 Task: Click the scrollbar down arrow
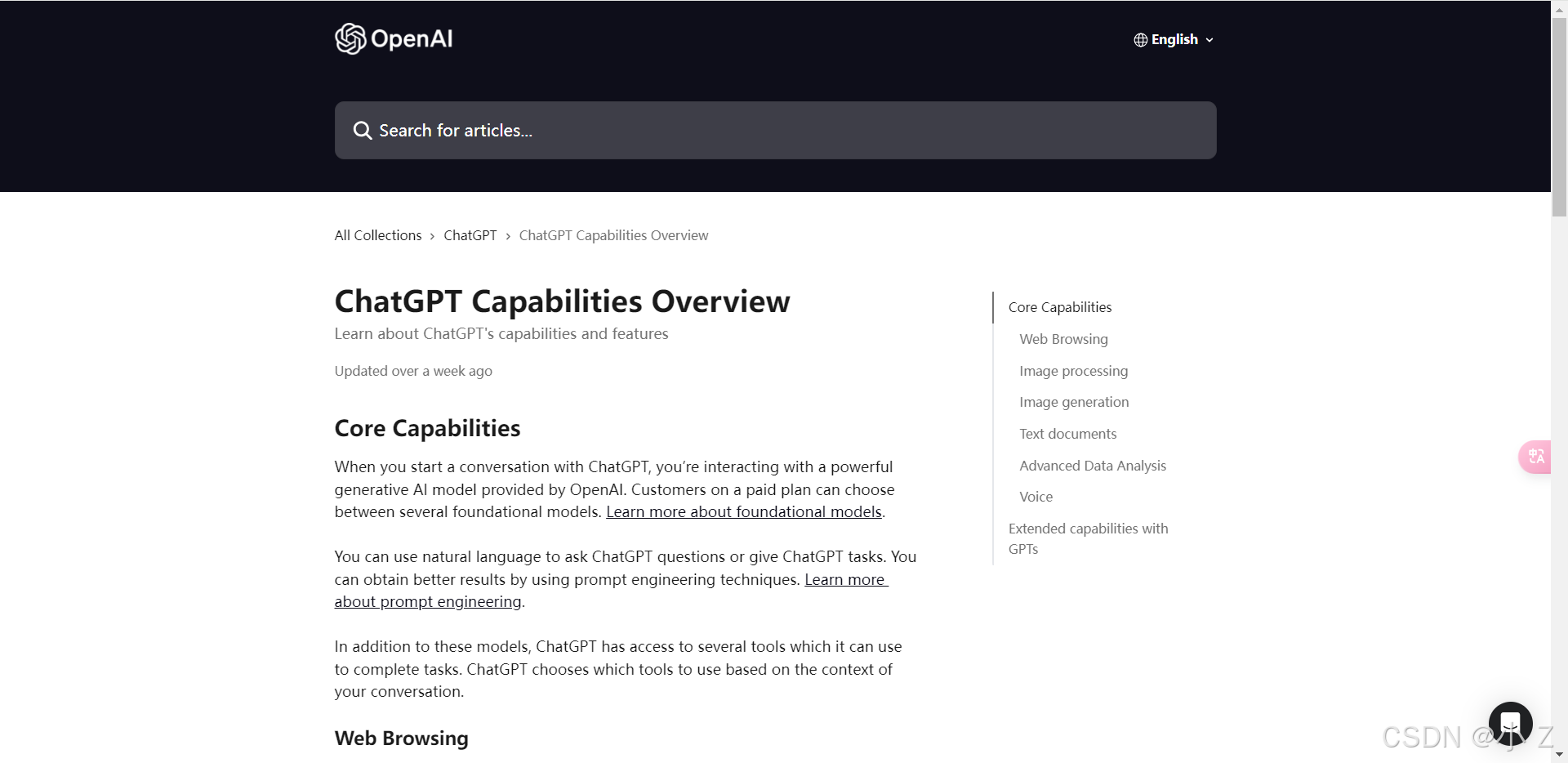(x=1559, y=755)
